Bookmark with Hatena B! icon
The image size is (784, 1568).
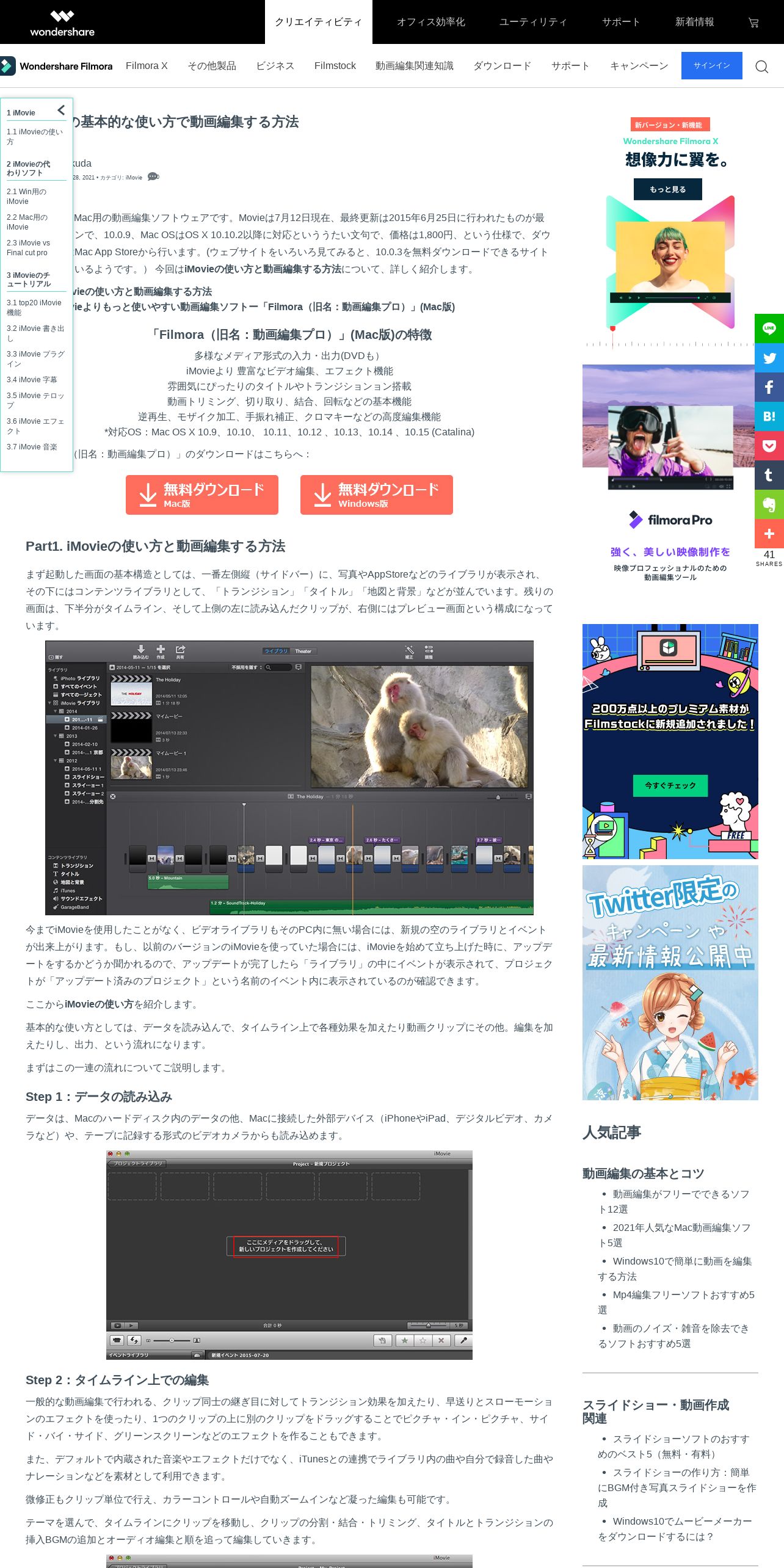point(769,416)
